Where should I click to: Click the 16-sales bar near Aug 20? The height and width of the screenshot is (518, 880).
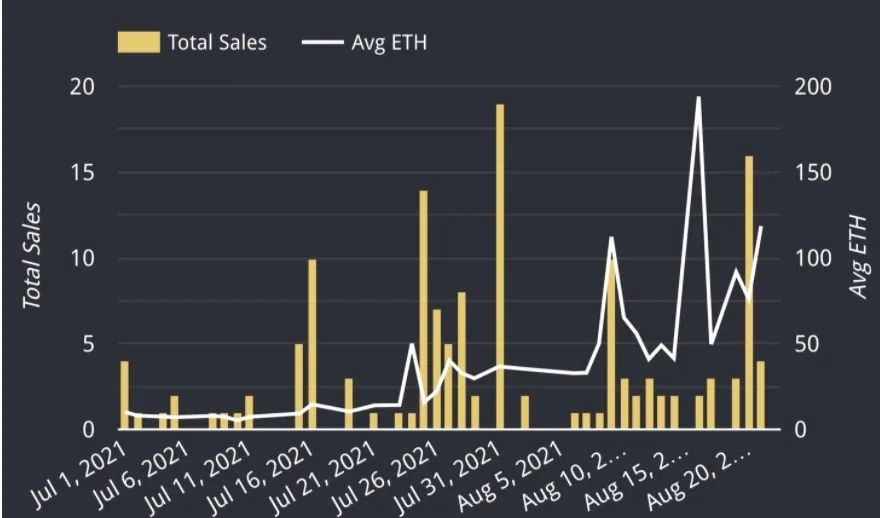[x=749, y=292]
